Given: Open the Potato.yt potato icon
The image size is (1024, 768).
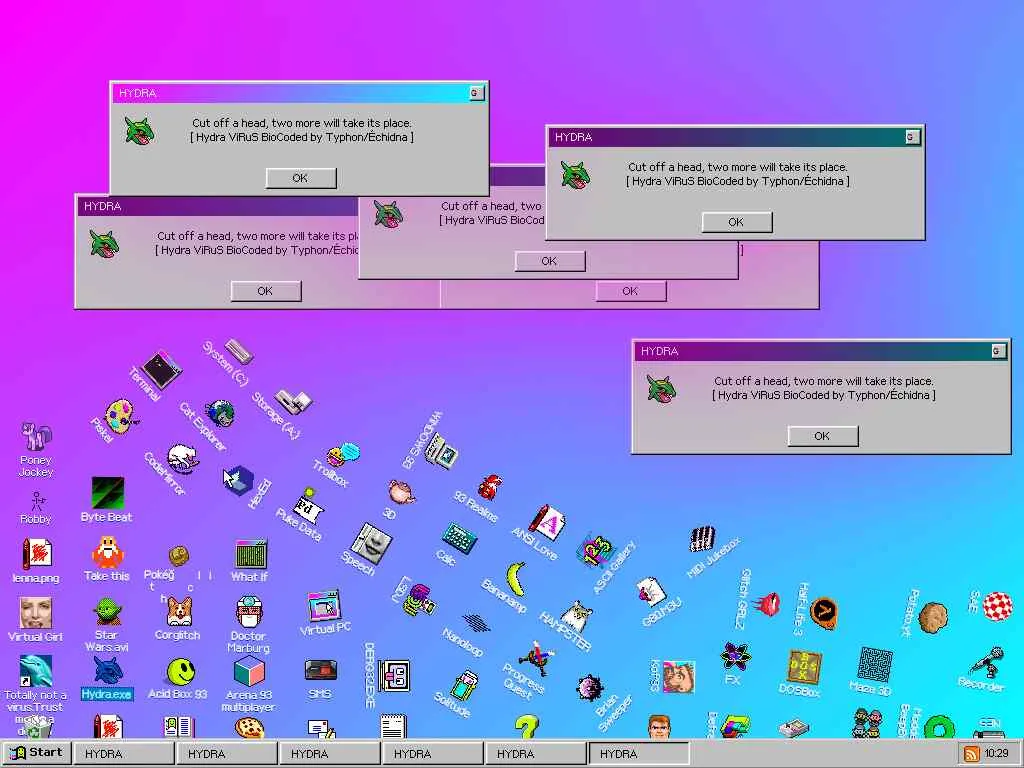Looking at the screenshot, I should 933,617.
